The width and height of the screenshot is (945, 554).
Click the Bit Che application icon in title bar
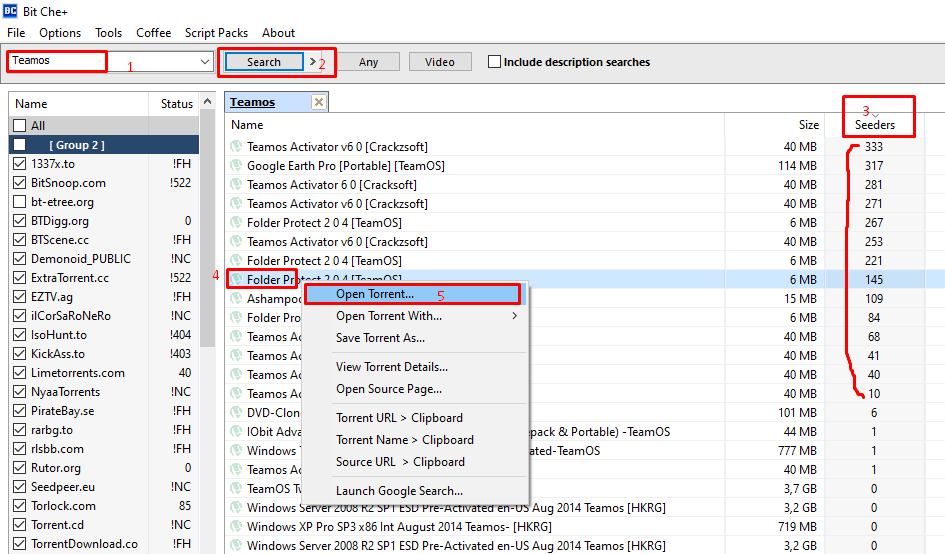coord(10,11)
